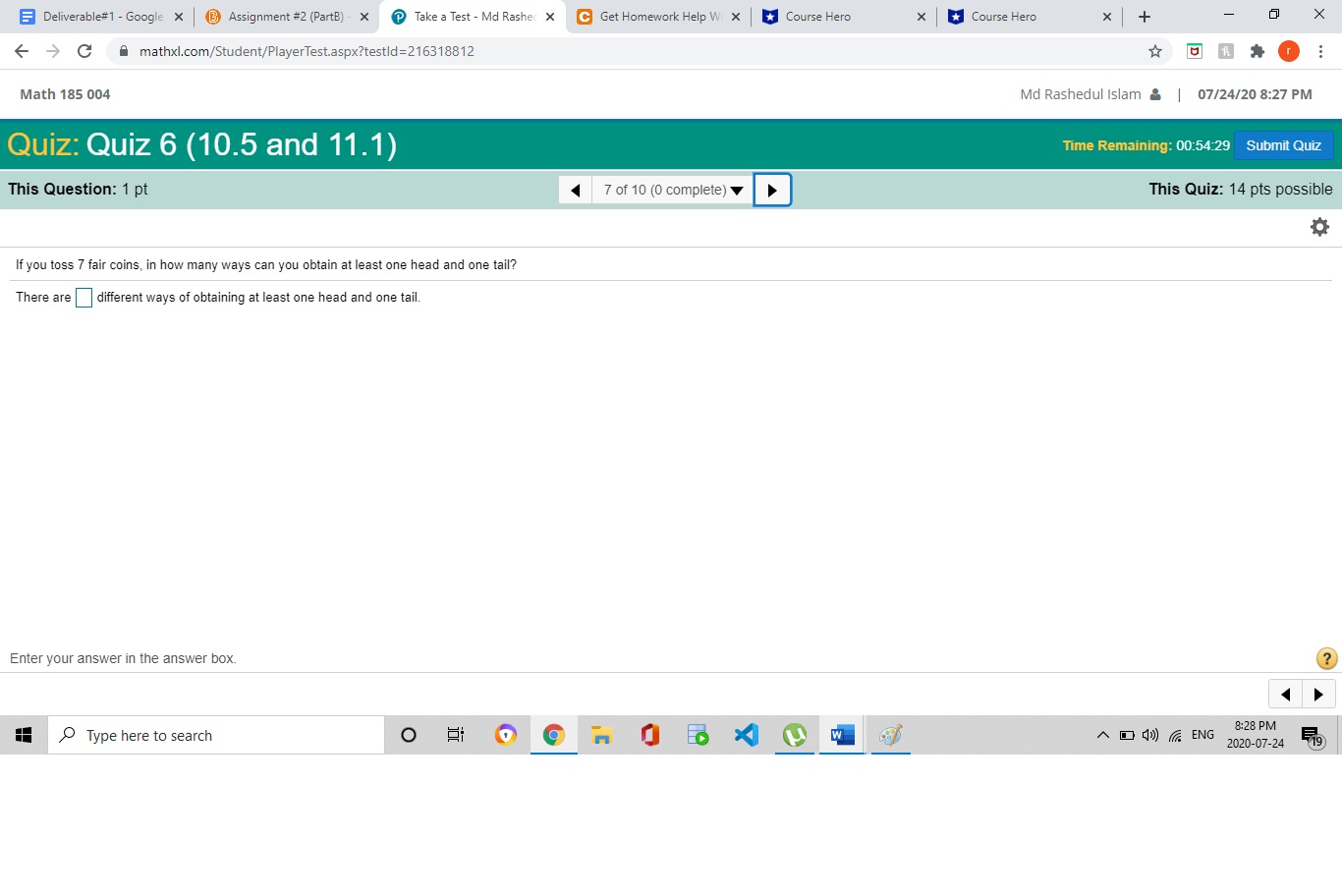The image size is (1342, 896).
Task: Open the quiz settings gear icon
Action: pos(1319,226)
